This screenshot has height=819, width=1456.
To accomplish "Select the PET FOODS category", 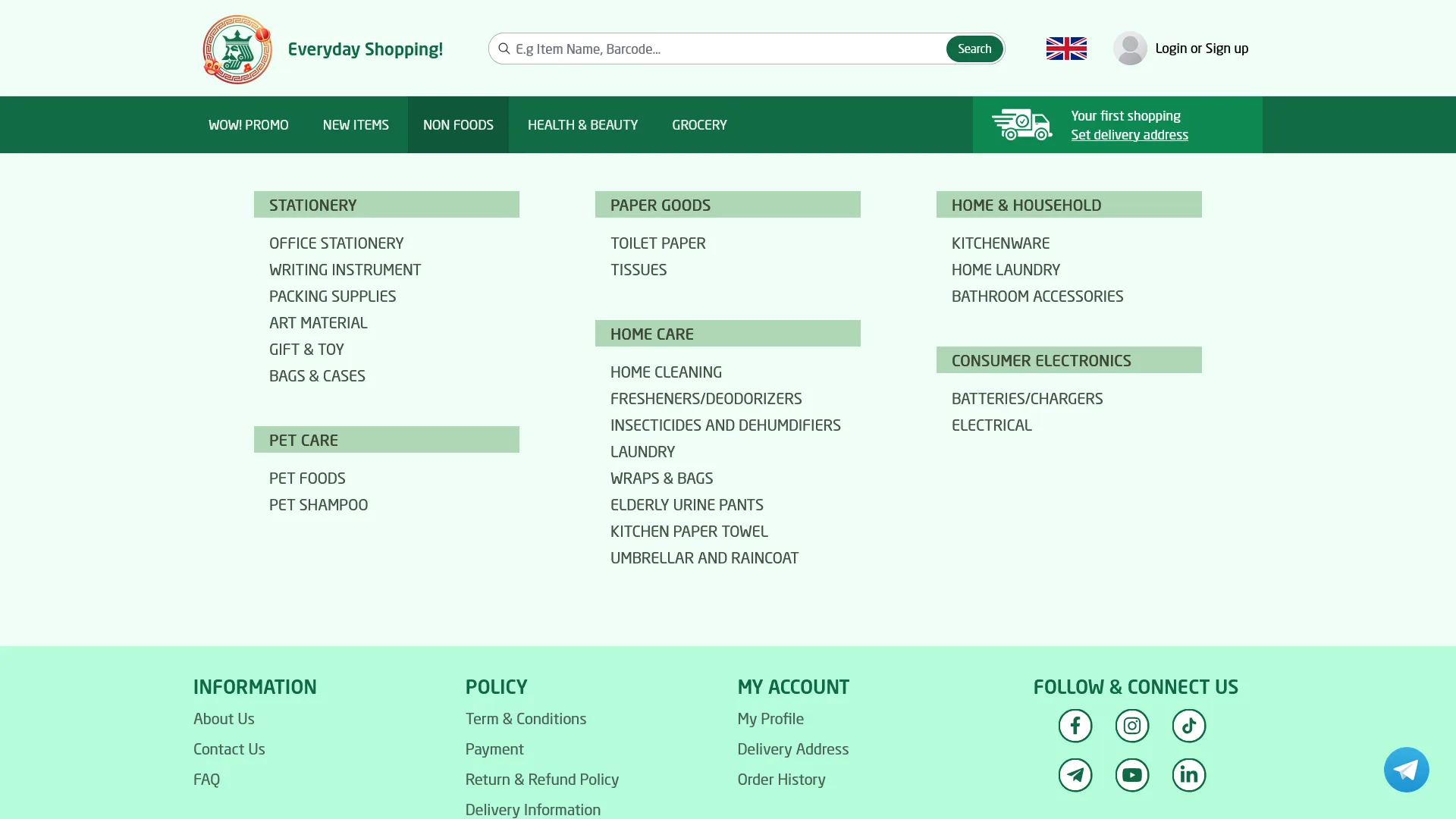I will point(307,478).
